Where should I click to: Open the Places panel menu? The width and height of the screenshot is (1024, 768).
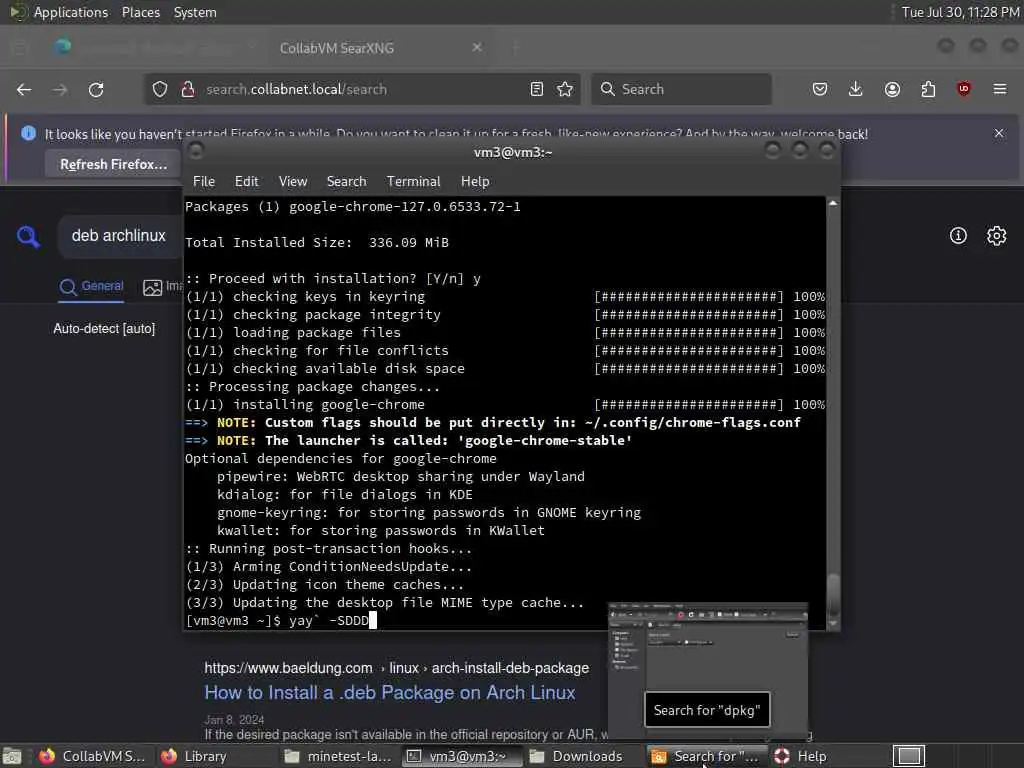tap(141, 12)
